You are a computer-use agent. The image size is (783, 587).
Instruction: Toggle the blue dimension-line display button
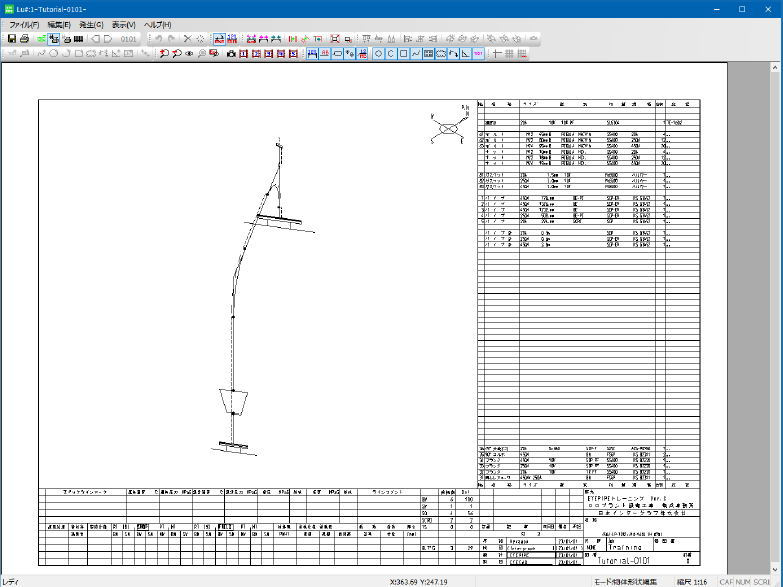(x=313, y=53)
